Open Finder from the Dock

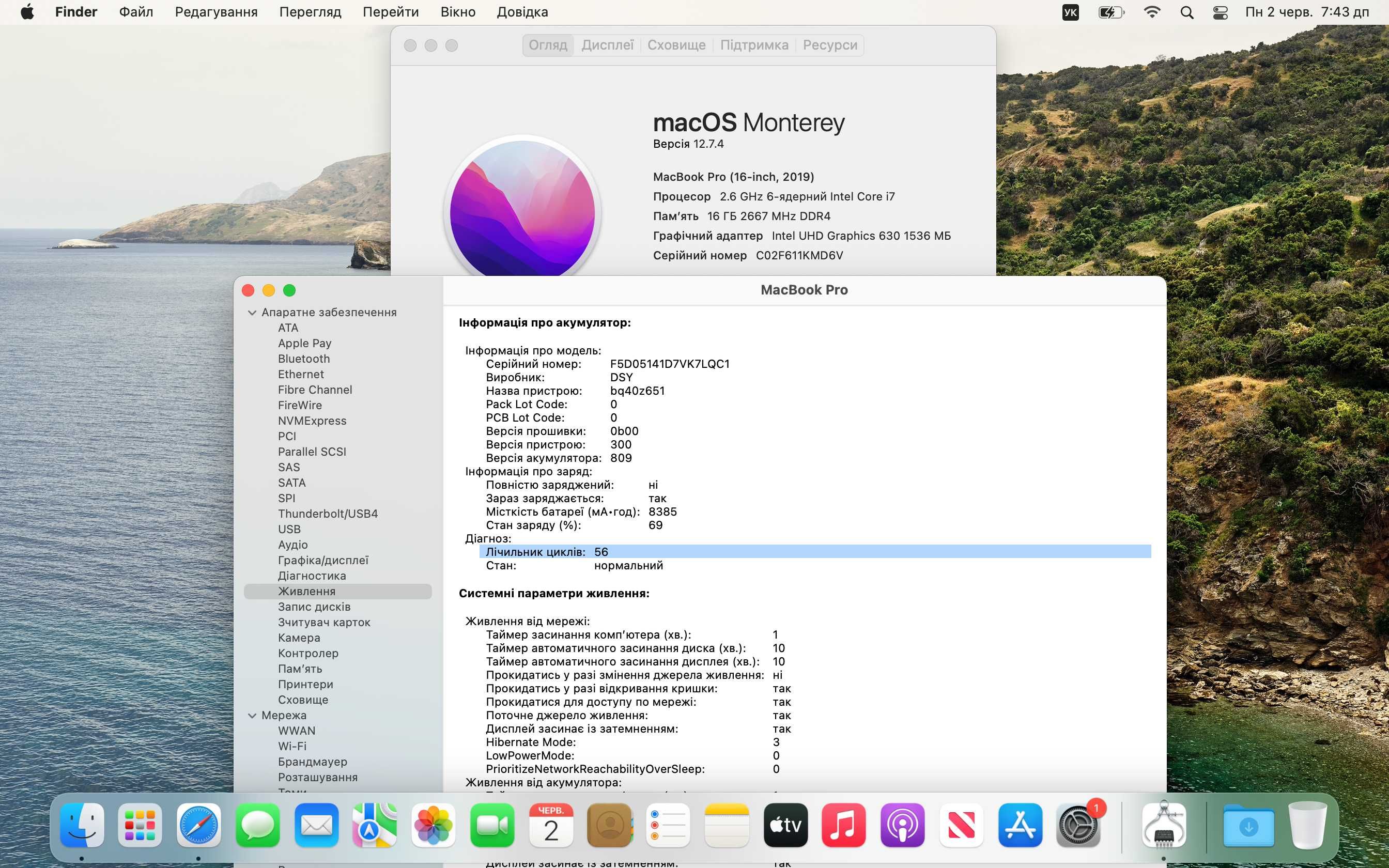[82, 826]
